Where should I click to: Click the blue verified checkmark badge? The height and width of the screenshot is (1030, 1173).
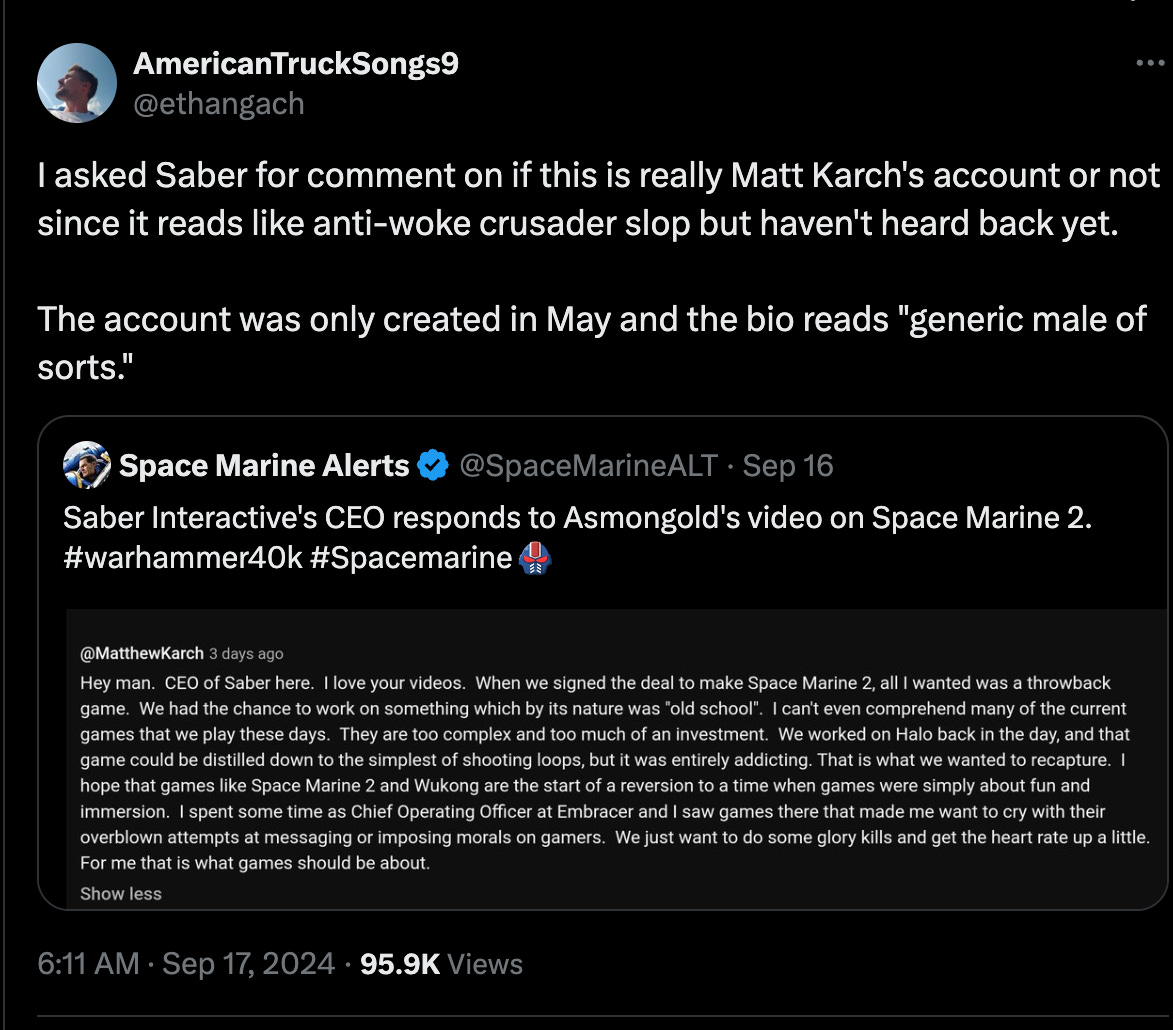point(433,465)
